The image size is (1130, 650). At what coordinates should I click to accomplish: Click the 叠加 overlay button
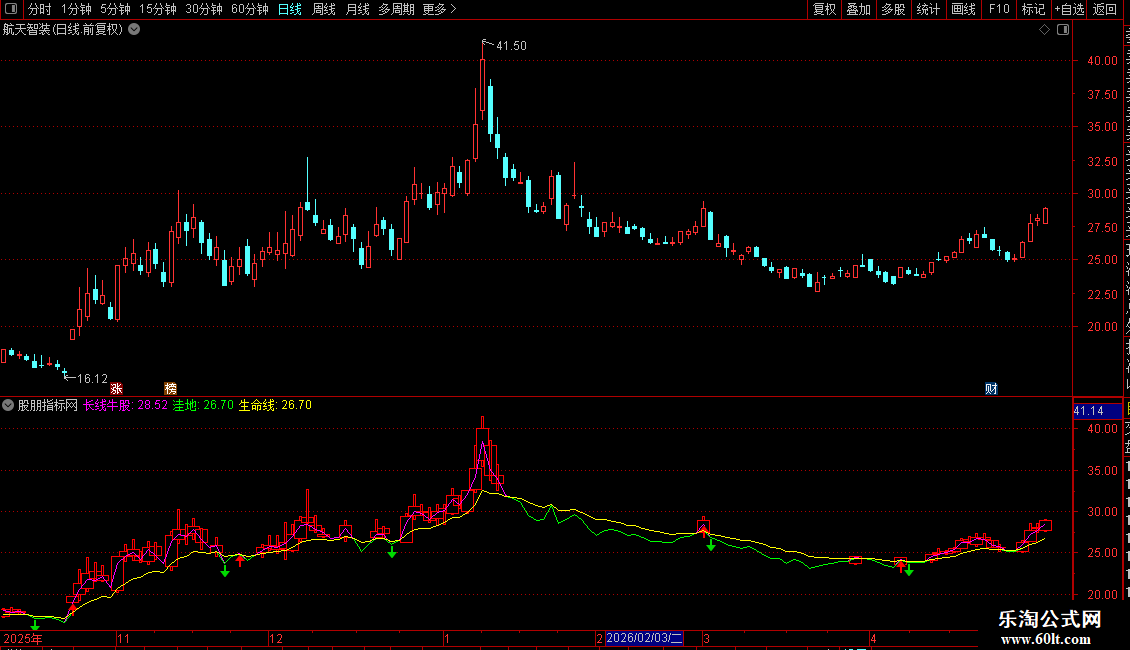(x=858, y=9)
